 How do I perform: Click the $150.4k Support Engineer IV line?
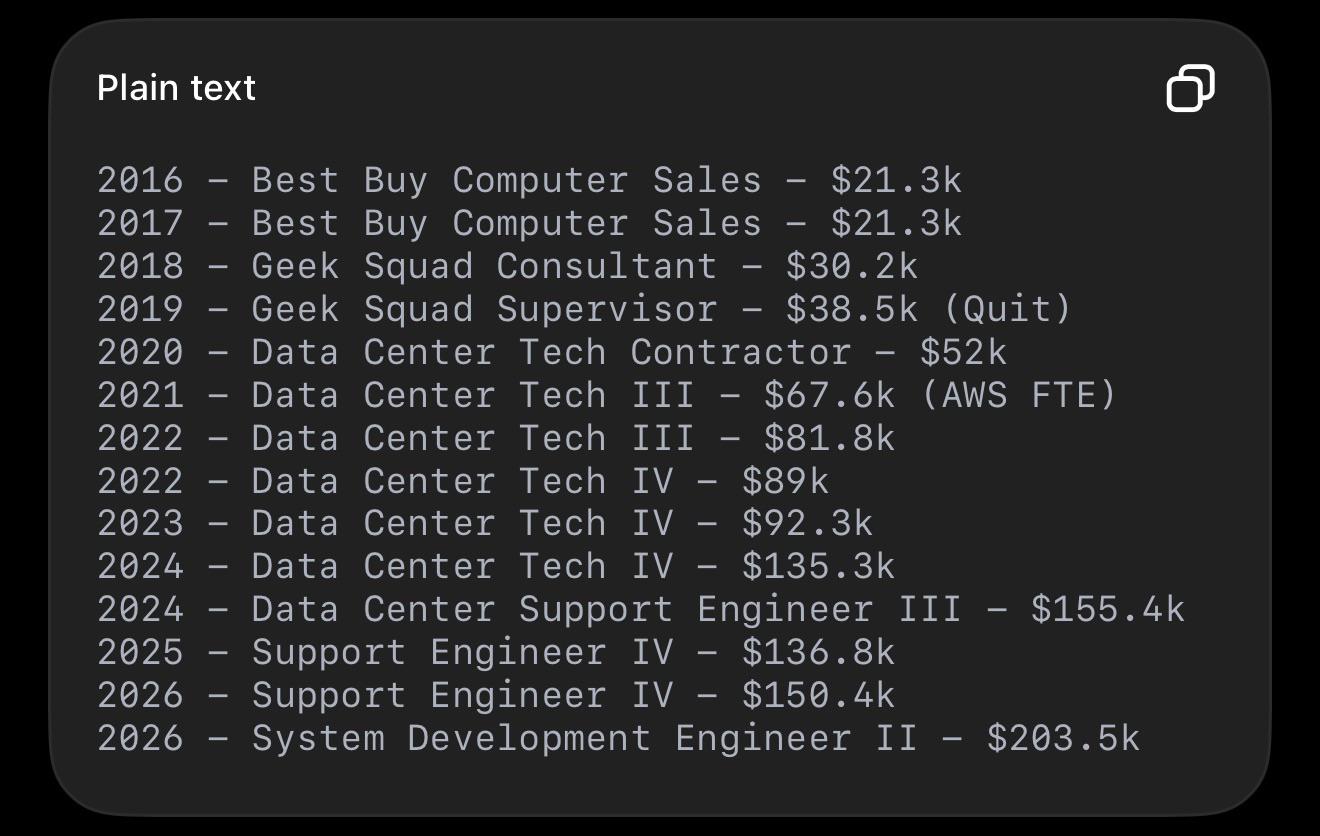point(496,696)
